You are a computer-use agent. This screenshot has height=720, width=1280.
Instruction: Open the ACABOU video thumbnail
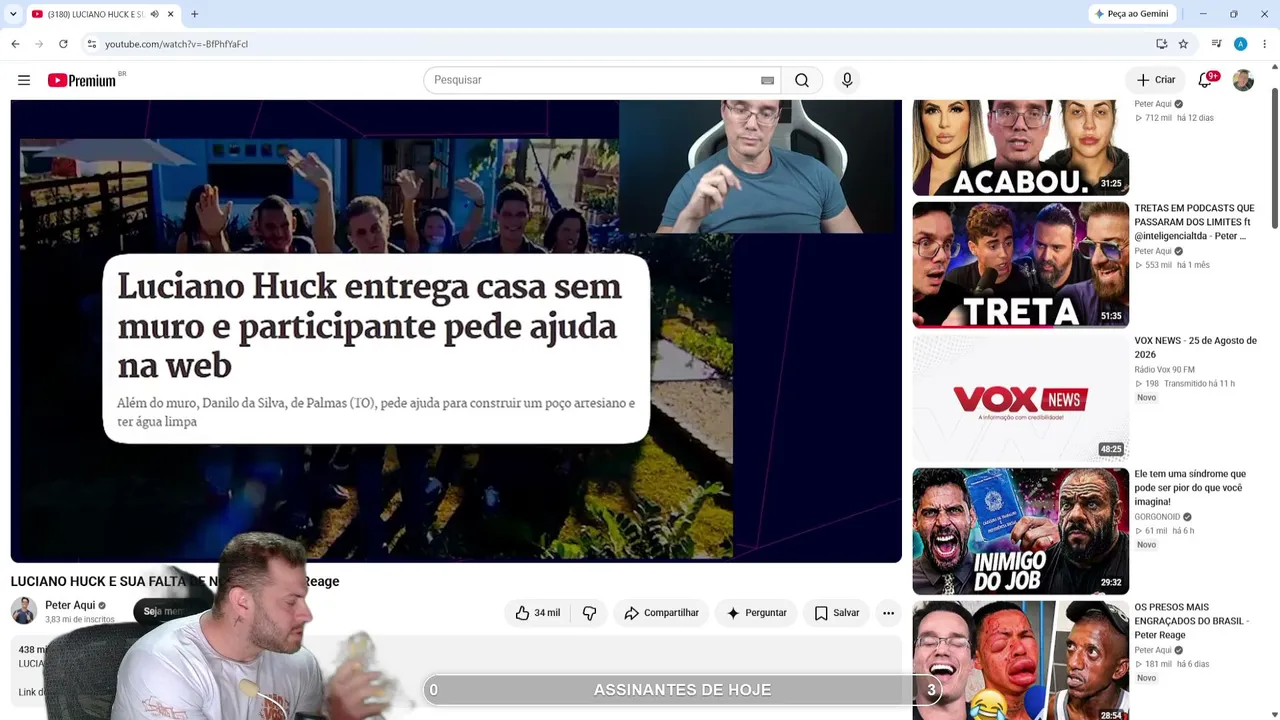[1020, 147]
